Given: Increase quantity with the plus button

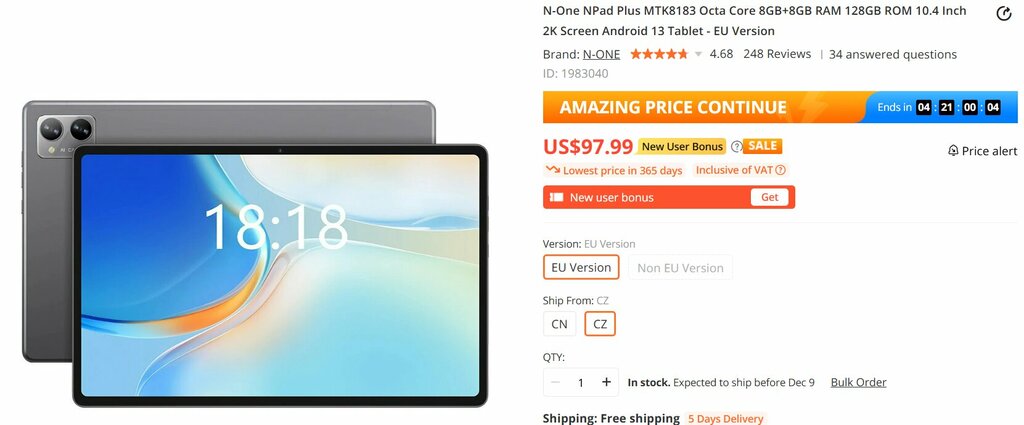Looking at the screenshot, I should (x=607, y=382).
